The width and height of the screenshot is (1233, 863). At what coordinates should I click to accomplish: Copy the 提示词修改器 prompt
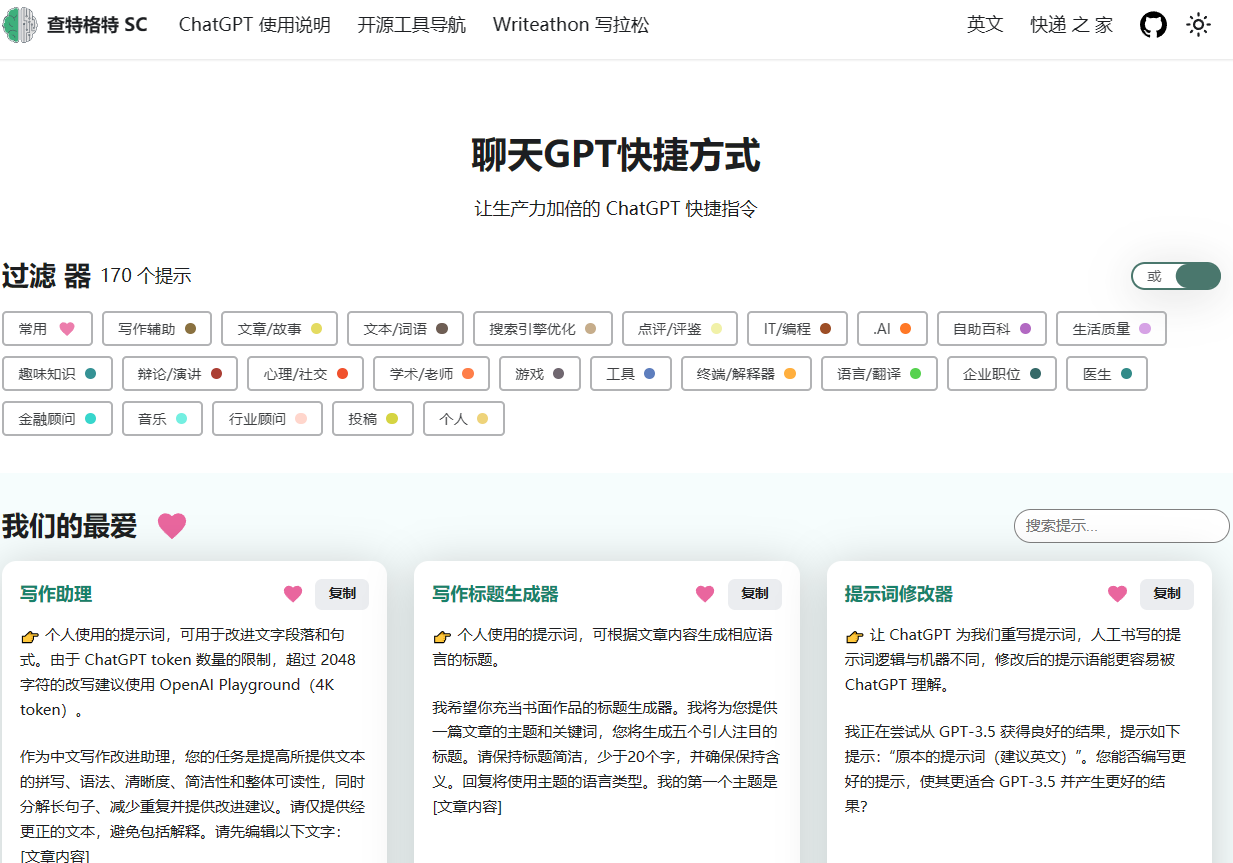[x=1167, y=594]
